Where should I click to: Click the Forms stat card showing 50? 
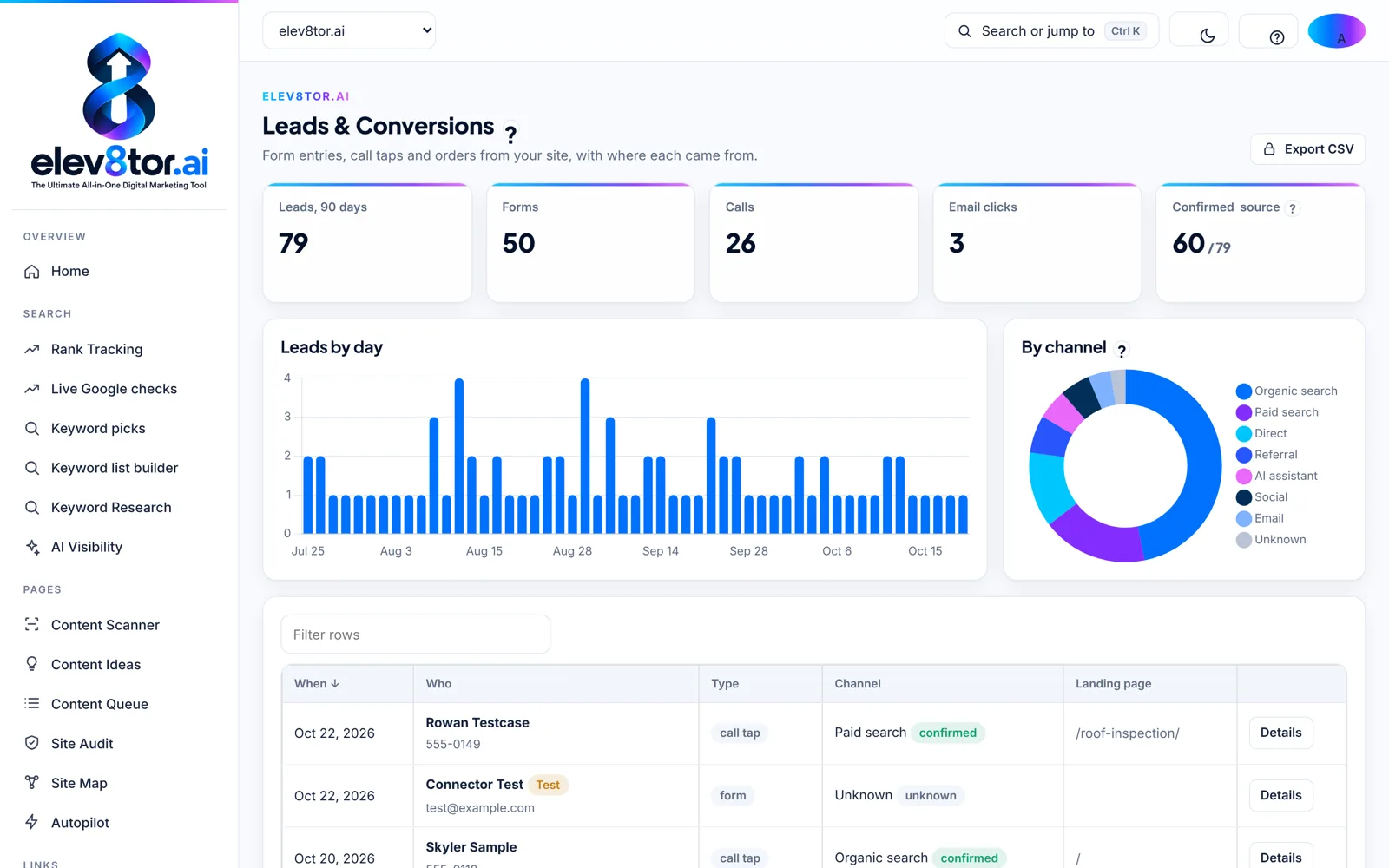(590, 243)
